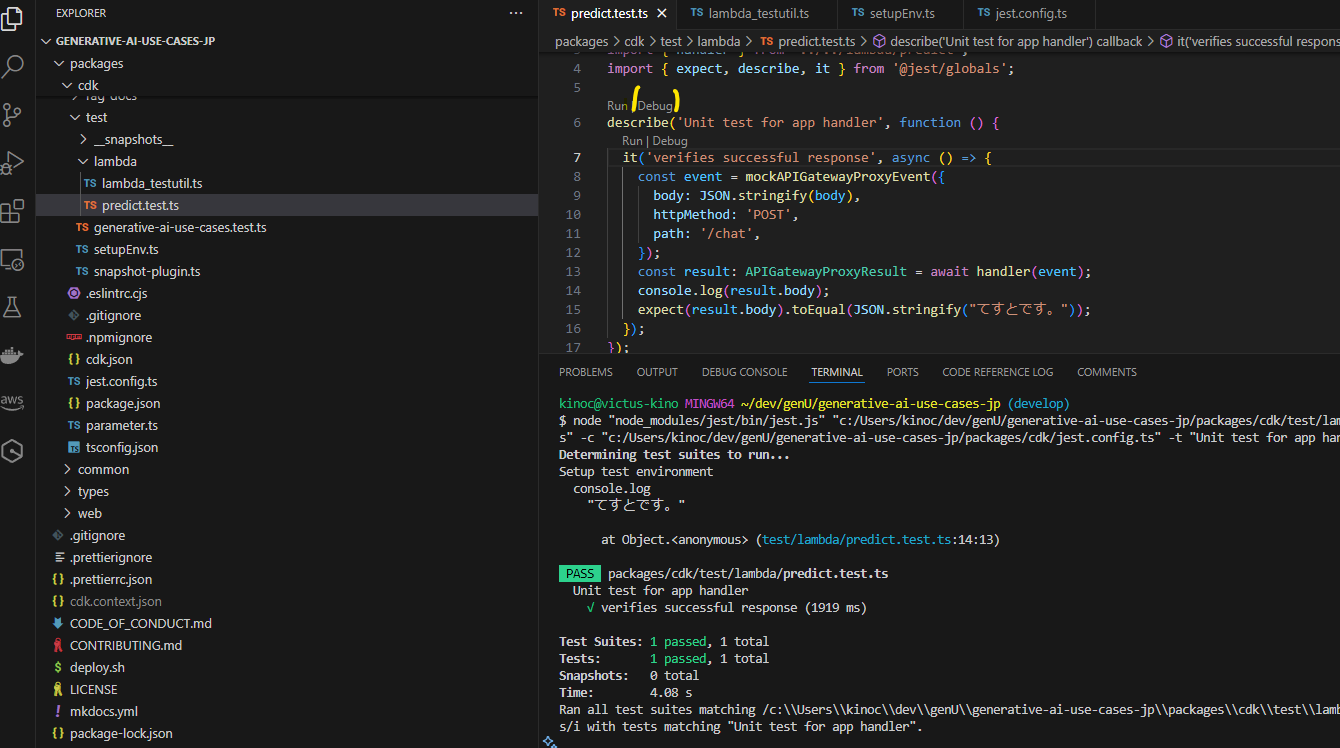This screenshot has height=748, width=1340.
Task: Collapse the test folder
Action: 74,117
